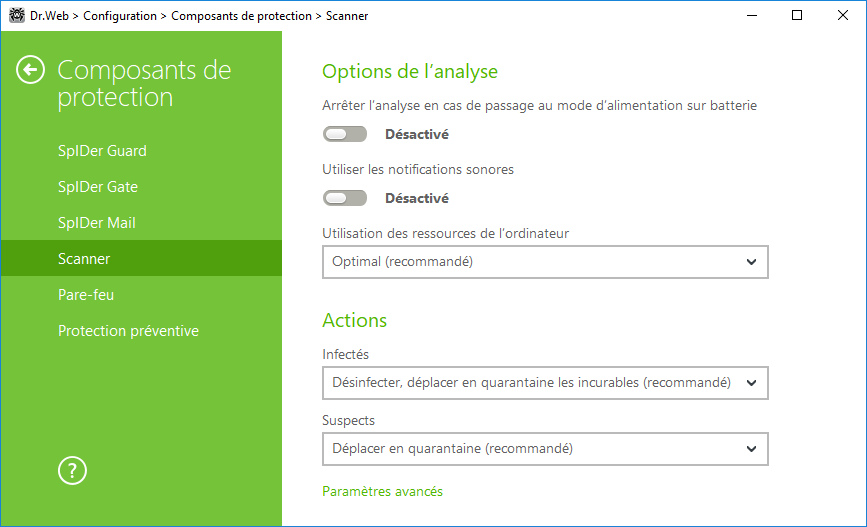Viewport: 867px width, 527px height.
Task: Open help via the question mark icon
Action: (72, 471)
